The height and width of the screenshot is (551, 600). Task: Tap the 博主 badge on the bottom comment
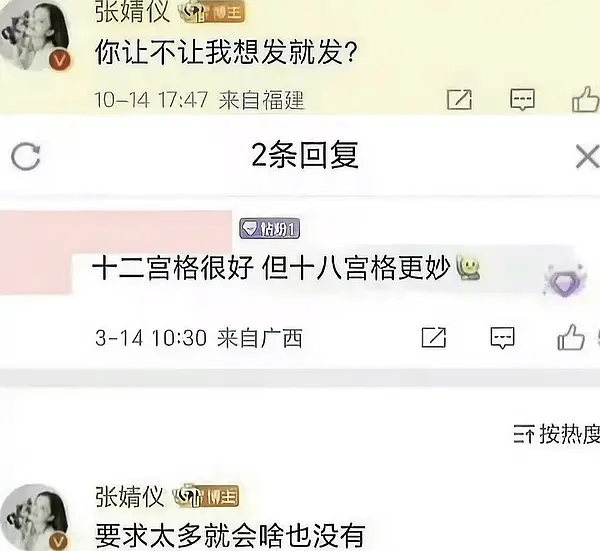[x=205, y=496]
